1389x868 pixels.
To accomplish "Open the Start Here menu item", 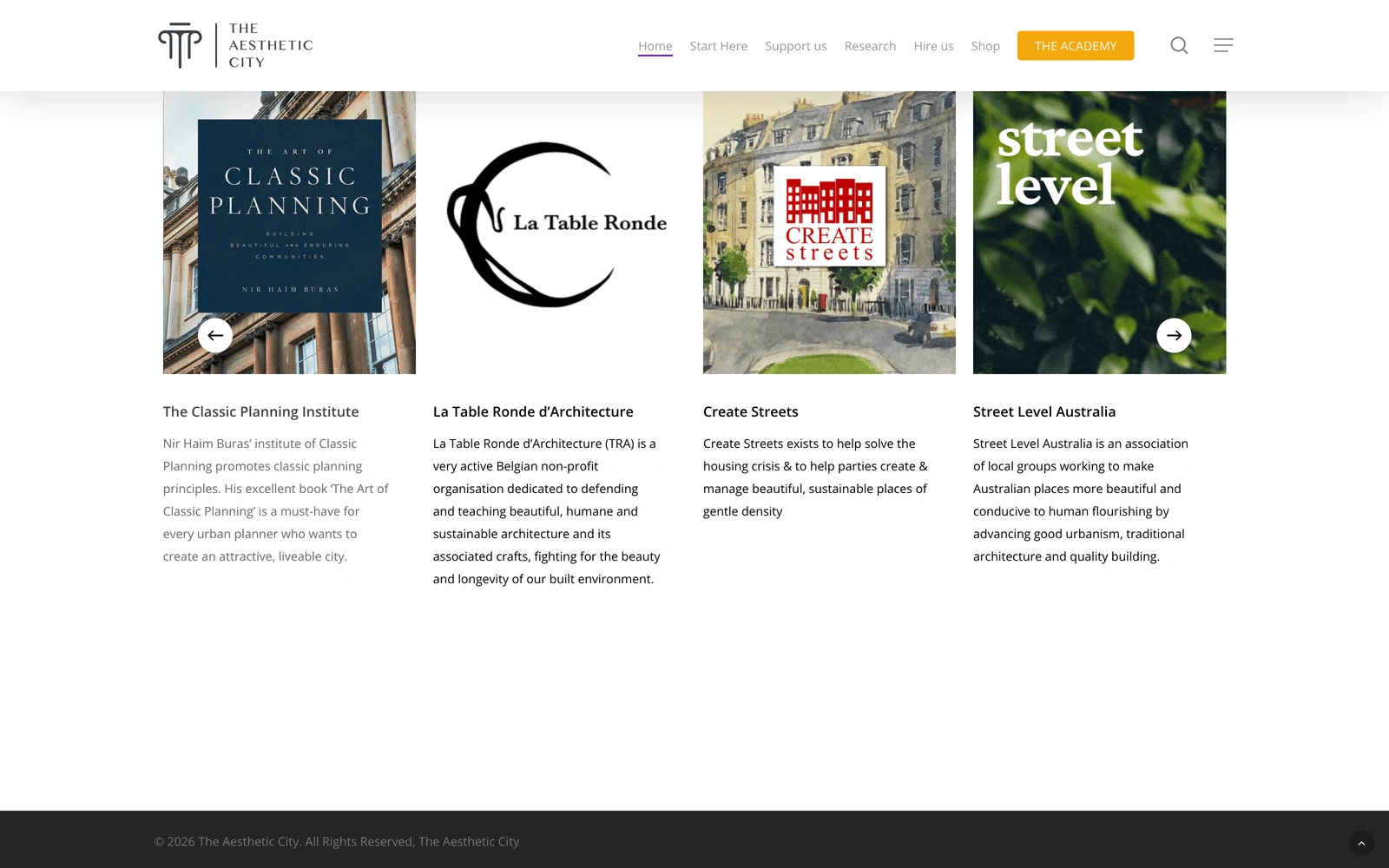I will tap(719, 46).
